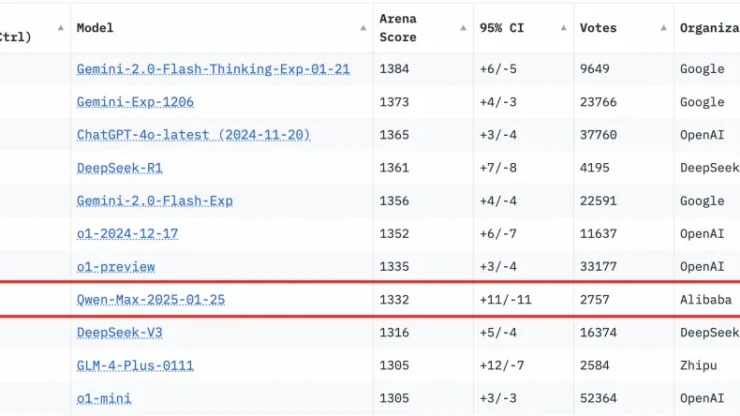Open DeepSeek-V3 model link
Viewport: 740px width, 416px height.
coord(119,333)
